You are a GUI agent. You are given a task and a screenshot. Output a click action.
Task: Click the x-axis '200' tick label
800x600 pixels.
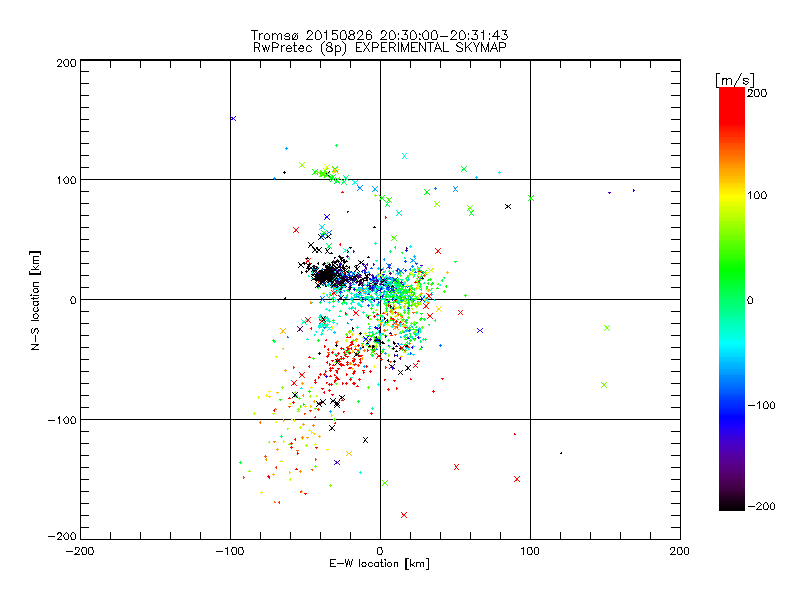click(x=680, y=551)
